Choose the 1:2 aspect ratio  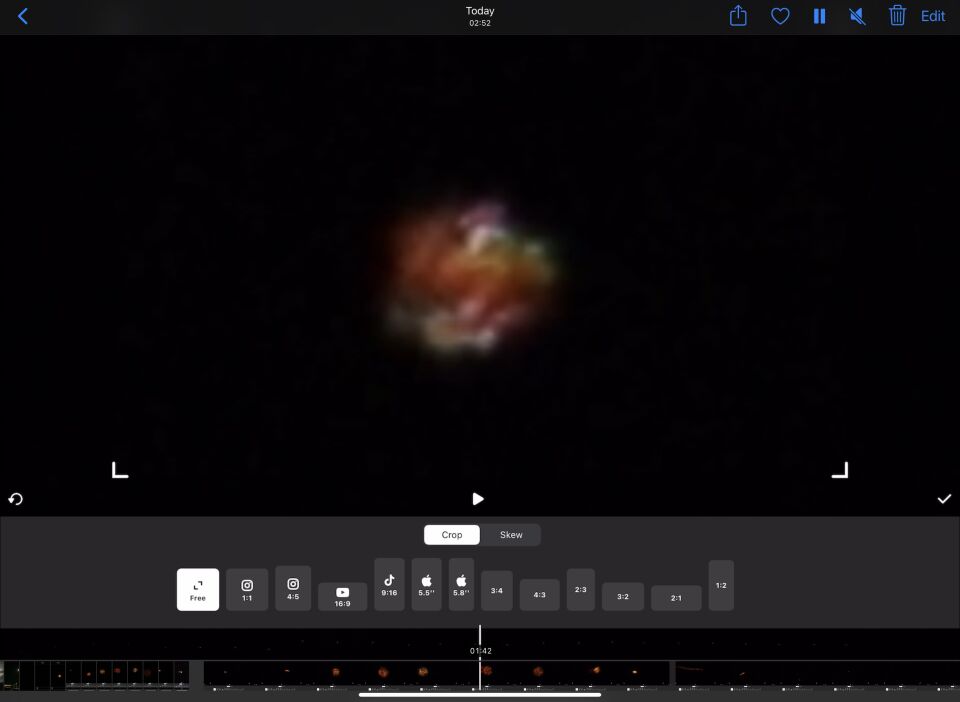(721, 585)
